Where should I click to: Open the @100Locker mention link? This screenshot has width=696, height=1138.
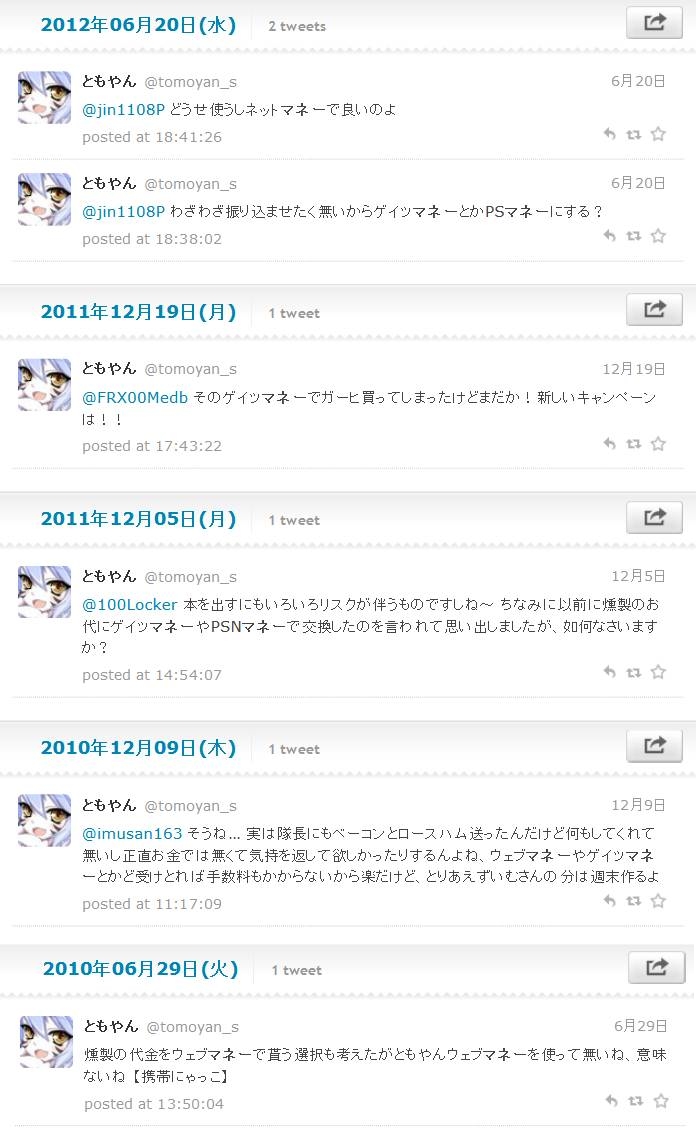coord(129,605)
